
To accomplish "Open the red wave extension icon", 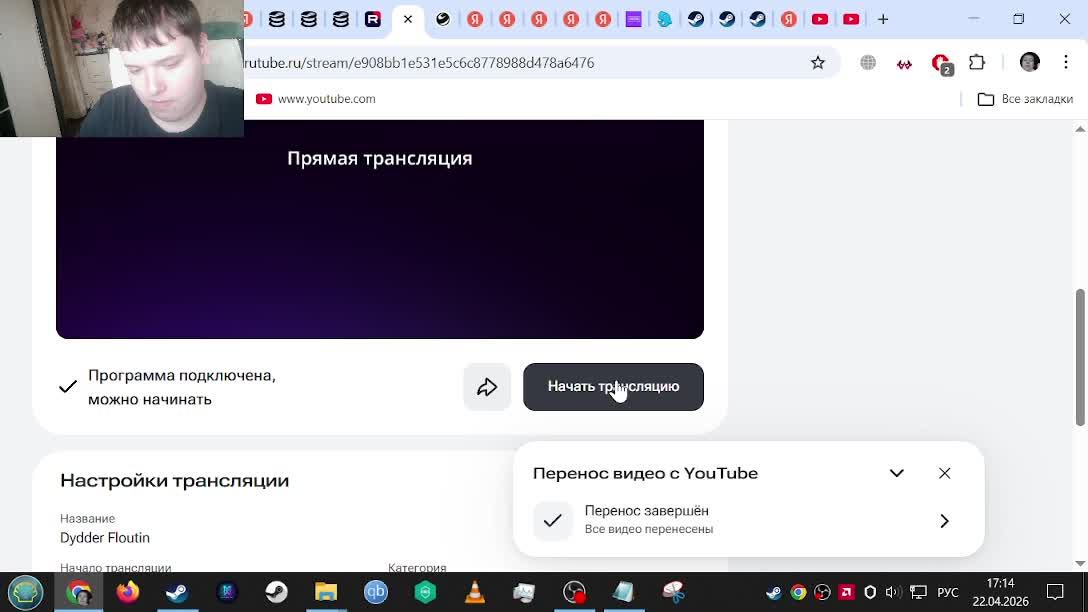I will click(x=903, y=63).
